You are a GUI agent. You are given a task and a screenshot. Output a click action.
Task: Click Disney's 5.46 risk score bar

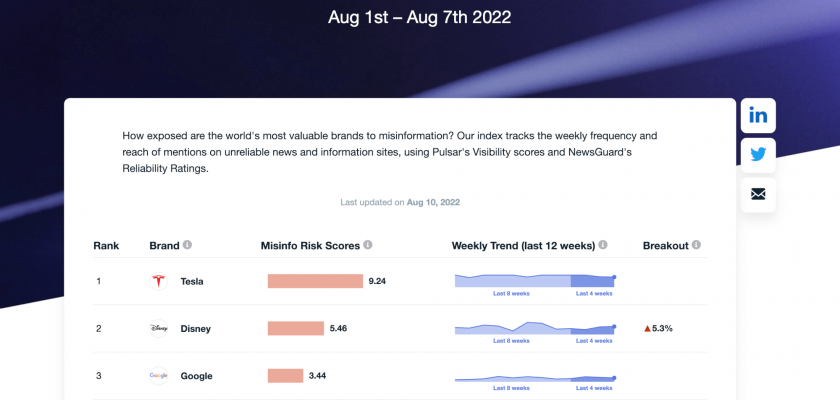coord(296,328)
